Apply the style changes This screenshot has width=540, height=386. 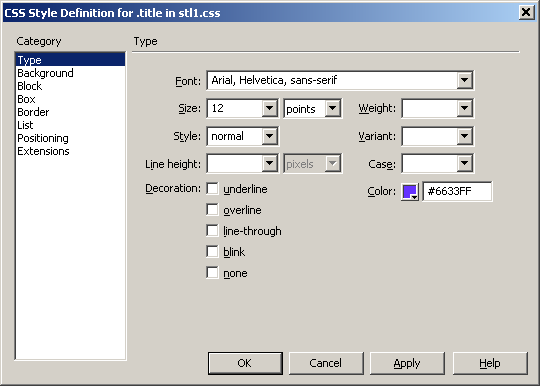[407, 363]
